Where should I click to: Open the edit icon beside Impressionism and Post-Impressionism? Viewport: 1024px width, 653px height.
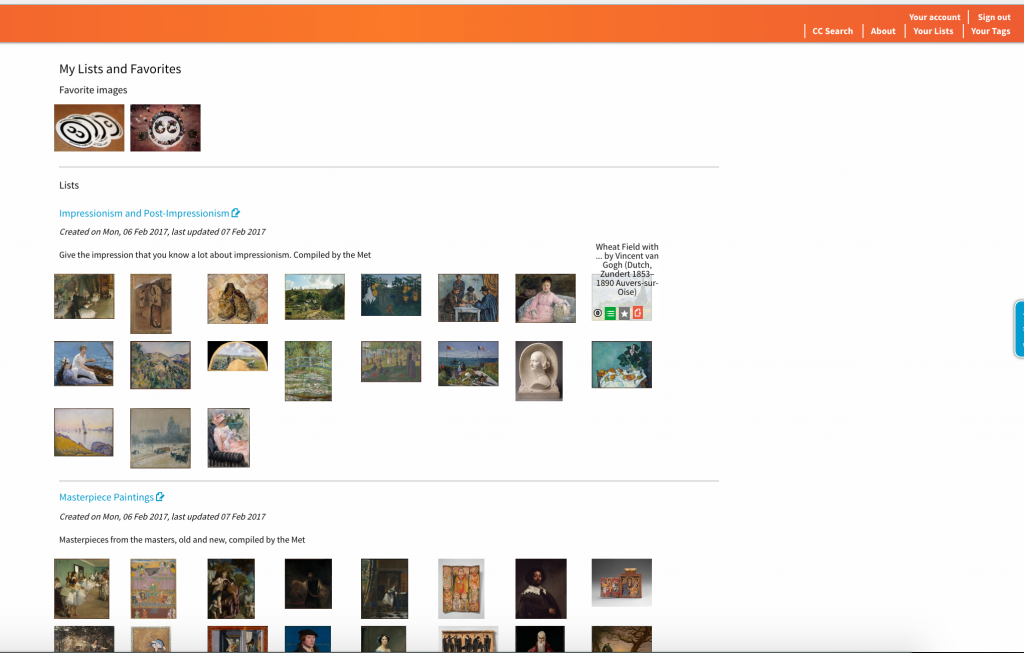point(236,212)
